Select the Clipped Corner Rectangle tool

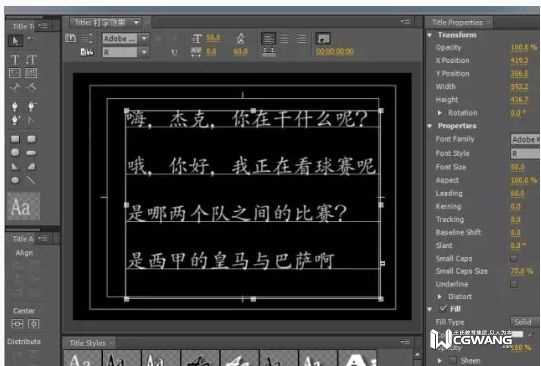pyautogui.click(x=15, y=152)
